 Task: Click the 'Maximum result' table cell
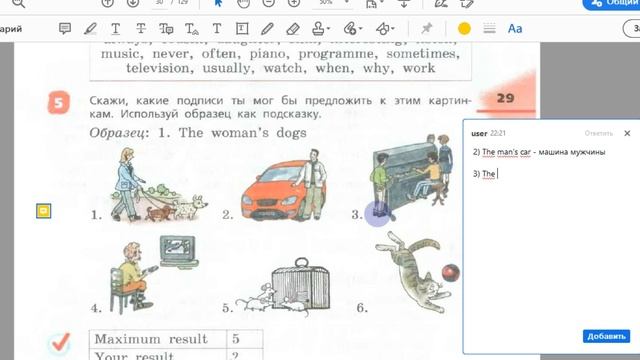[x=158, y=339]
